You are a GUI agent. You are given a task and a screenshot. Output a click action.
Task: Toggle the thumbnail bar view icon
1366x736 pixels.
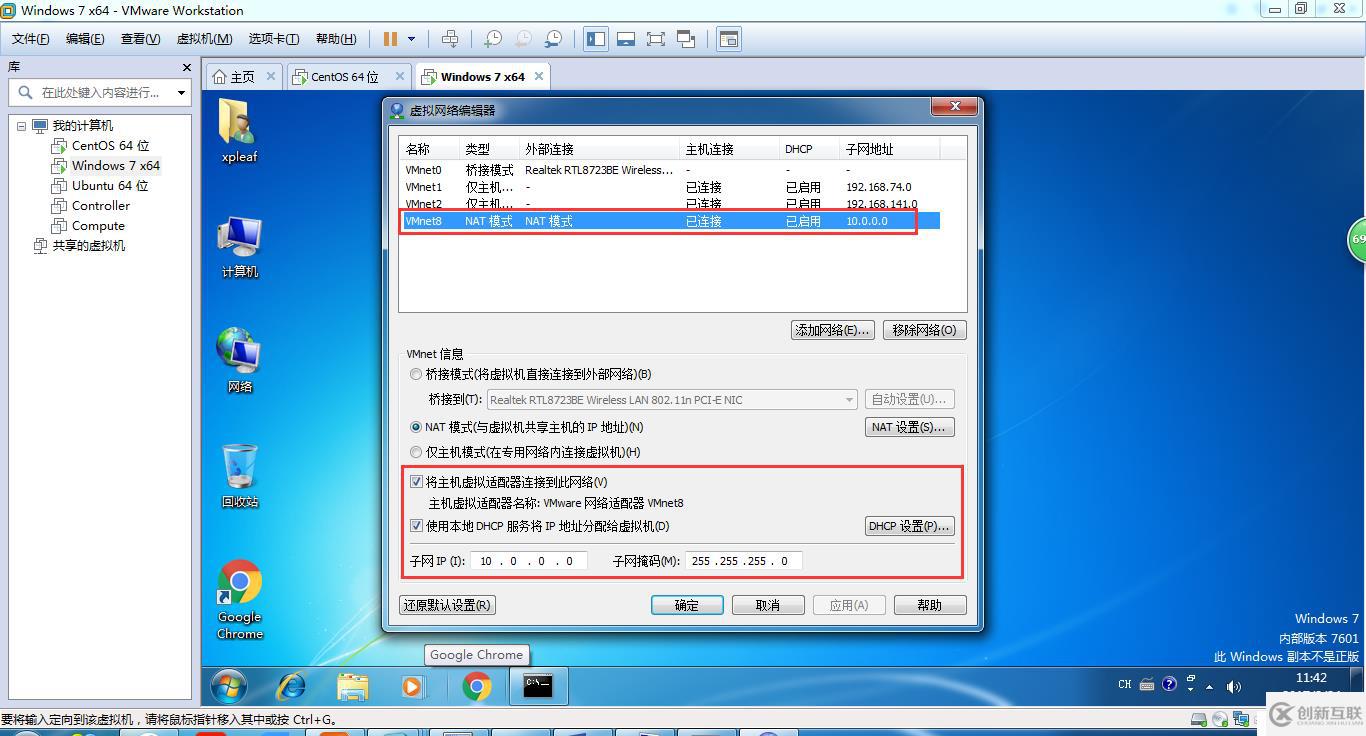(x=626, y=39)
